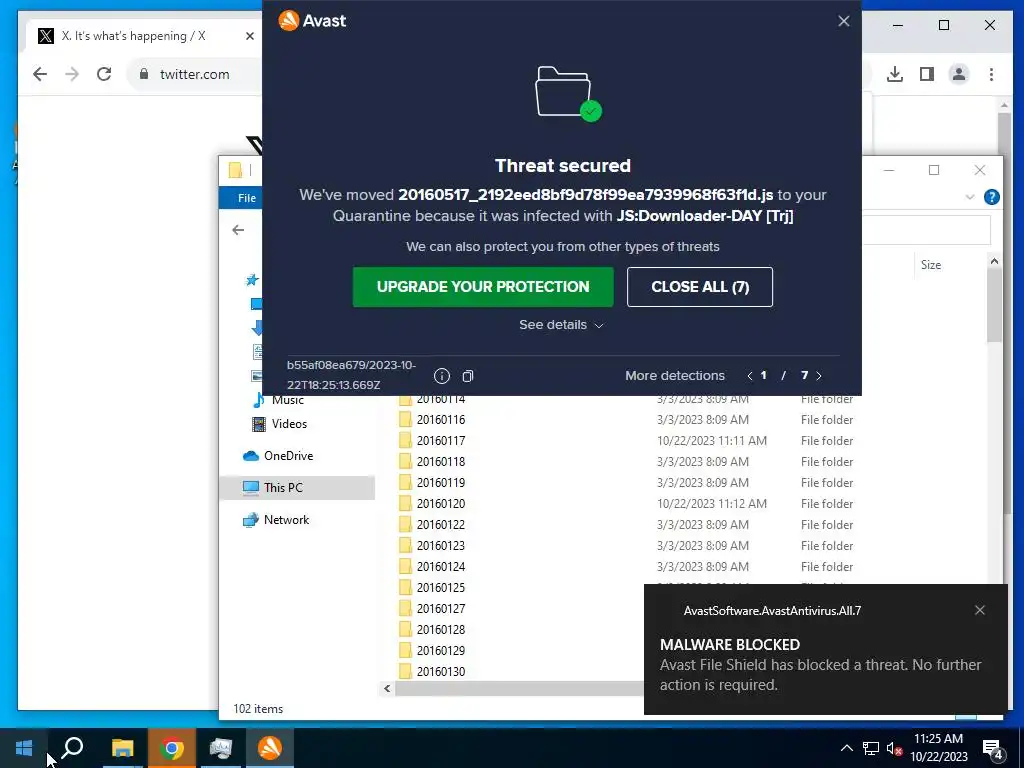This screenshot has width=1024, height=768.
Task: Click the Size column header
Action: pyautogui.click(x=931, y=264)
